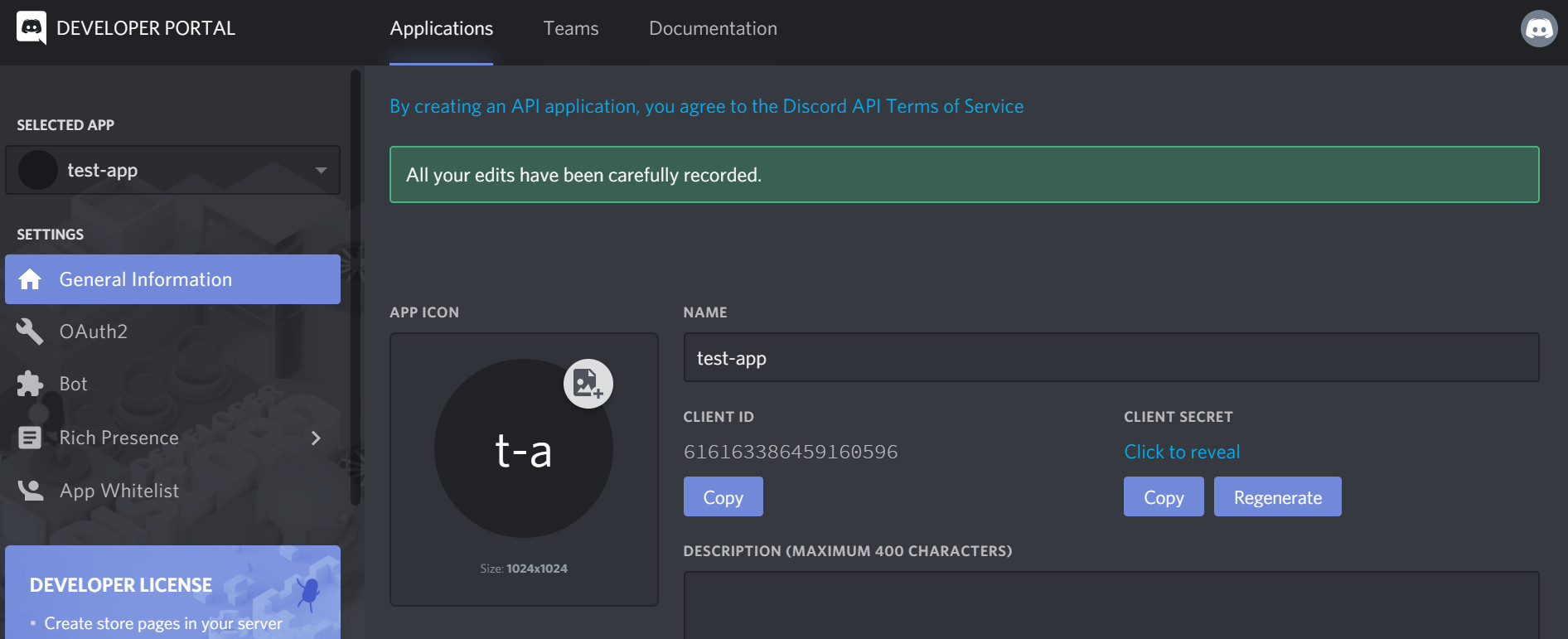Click the t-a app icon placeholder
The image size is (1568, 639).
point(524,448)
